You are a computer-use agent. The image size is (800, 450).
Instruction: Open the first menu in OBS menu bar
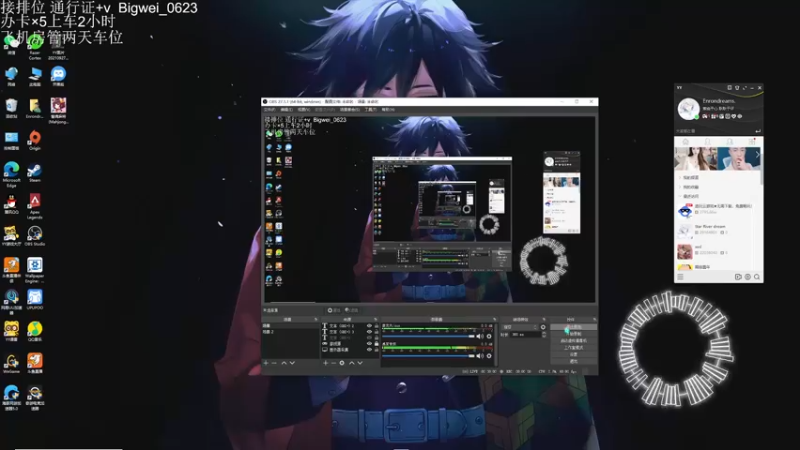[269, 110]
